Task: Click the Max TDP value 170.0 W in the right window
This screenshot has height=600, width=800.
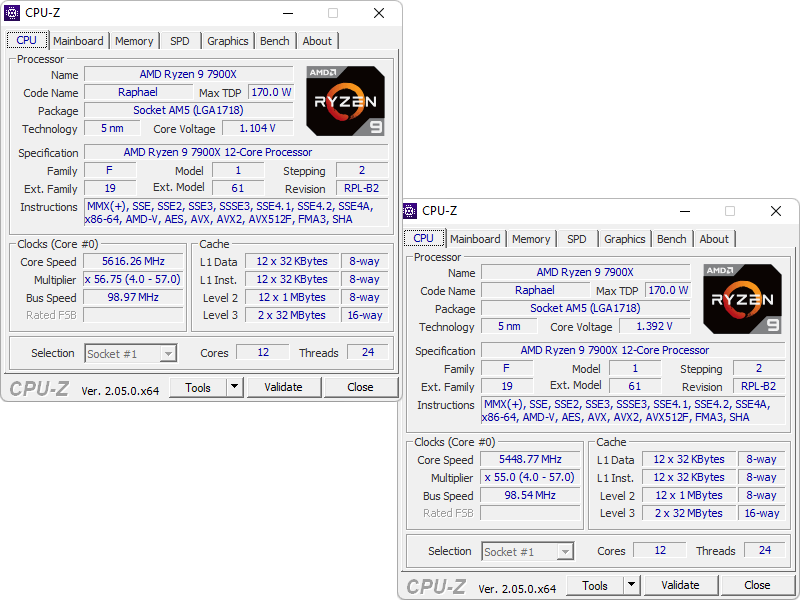Action: click(668, 290)
